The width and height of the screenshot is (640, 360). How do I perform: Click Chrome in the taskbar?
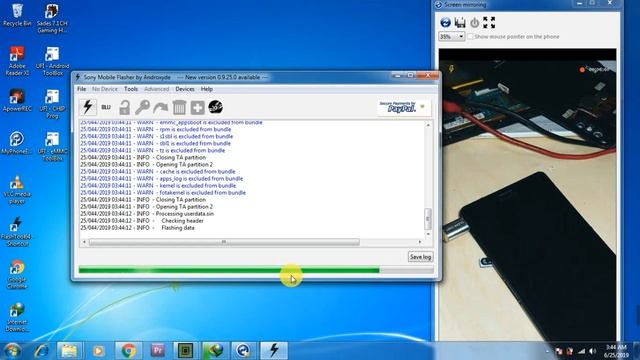click(128, 351)
